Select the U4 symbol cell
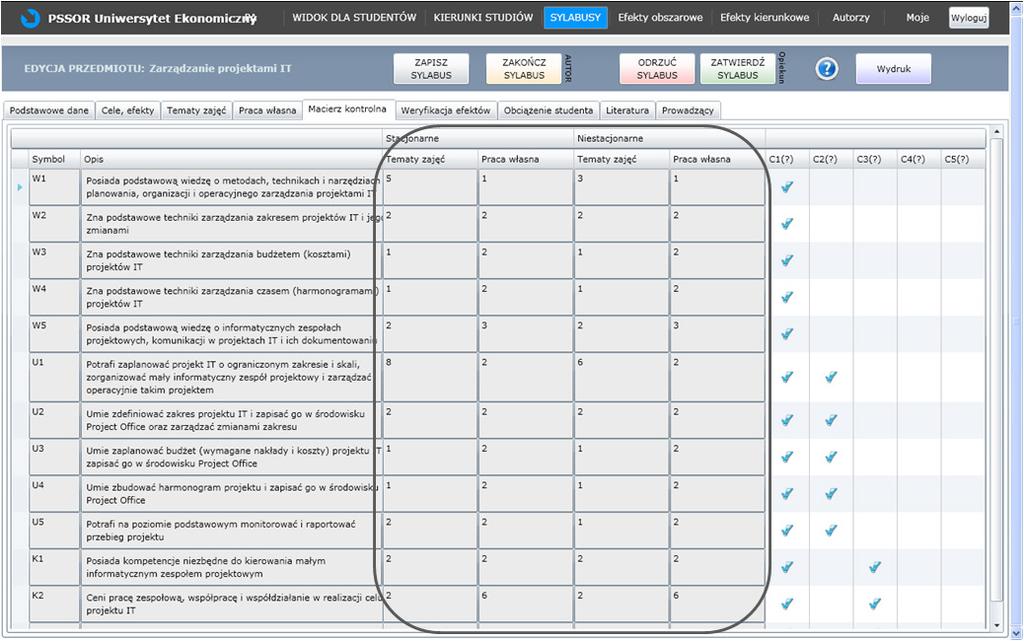This screenshot has height=641, width=1024. [x=54, y=493]
